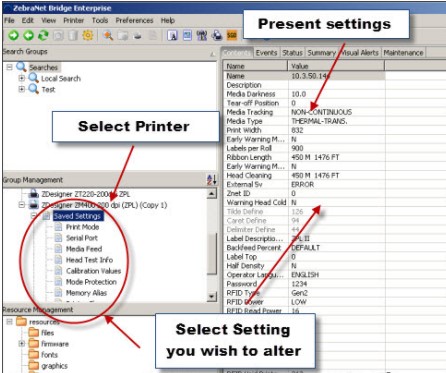Click the font letter A toolbar icon

coord(172,35)
